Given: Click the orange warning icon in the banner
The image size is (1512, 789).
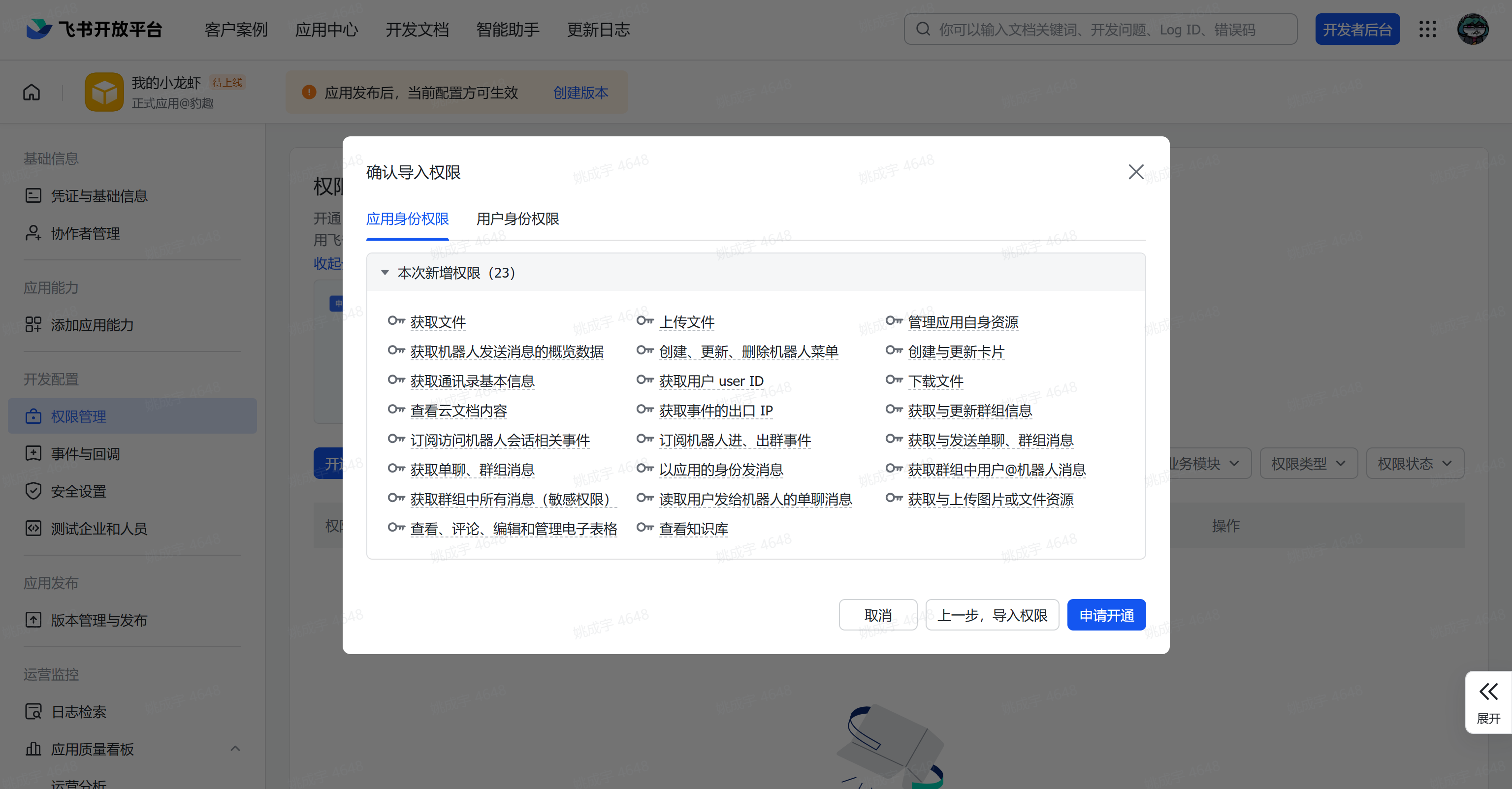Looking at the screenshot, I should point(309,92).
